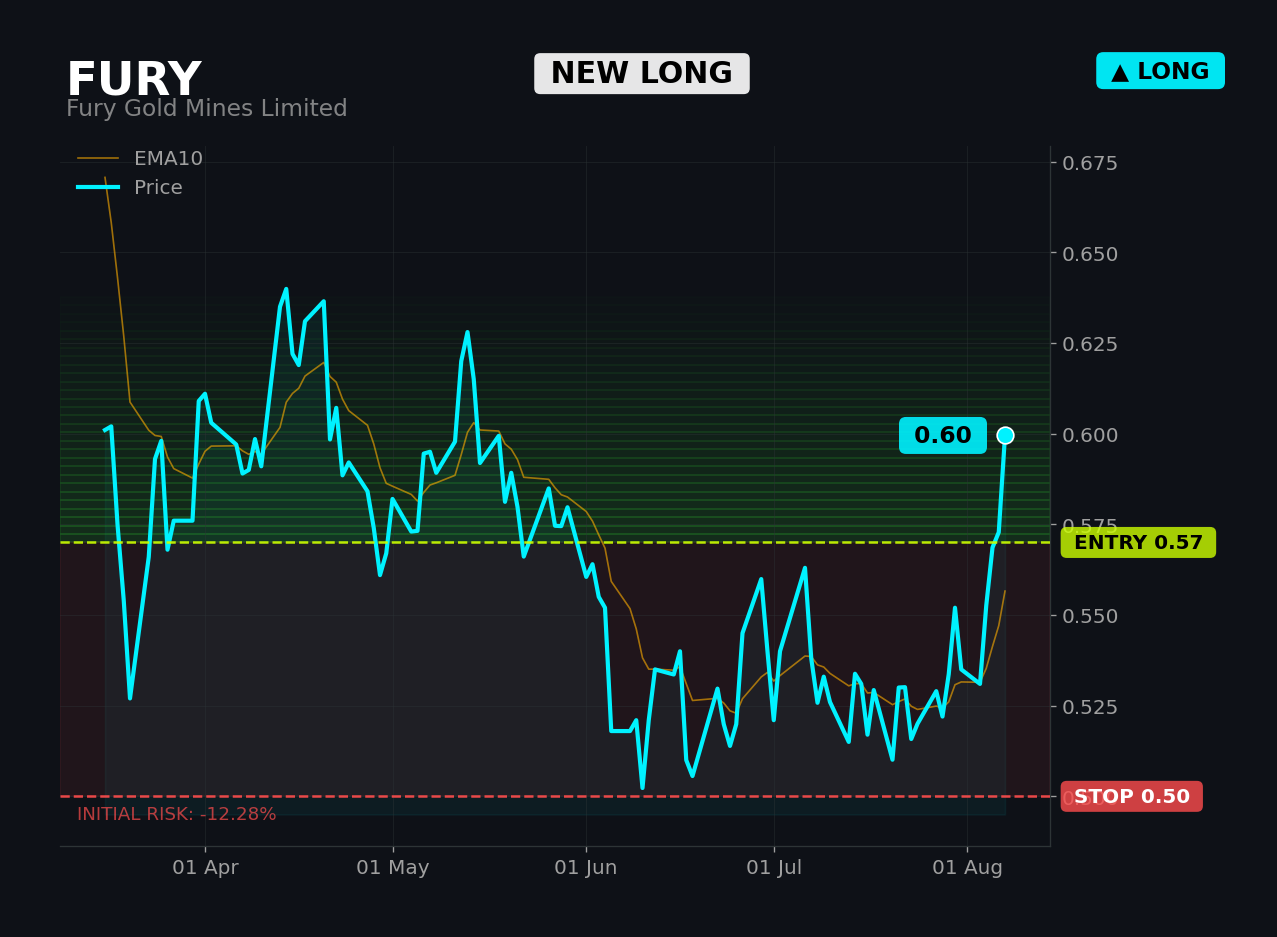Click the Price legend entry
1277x937 pixels.
[130, 188]
